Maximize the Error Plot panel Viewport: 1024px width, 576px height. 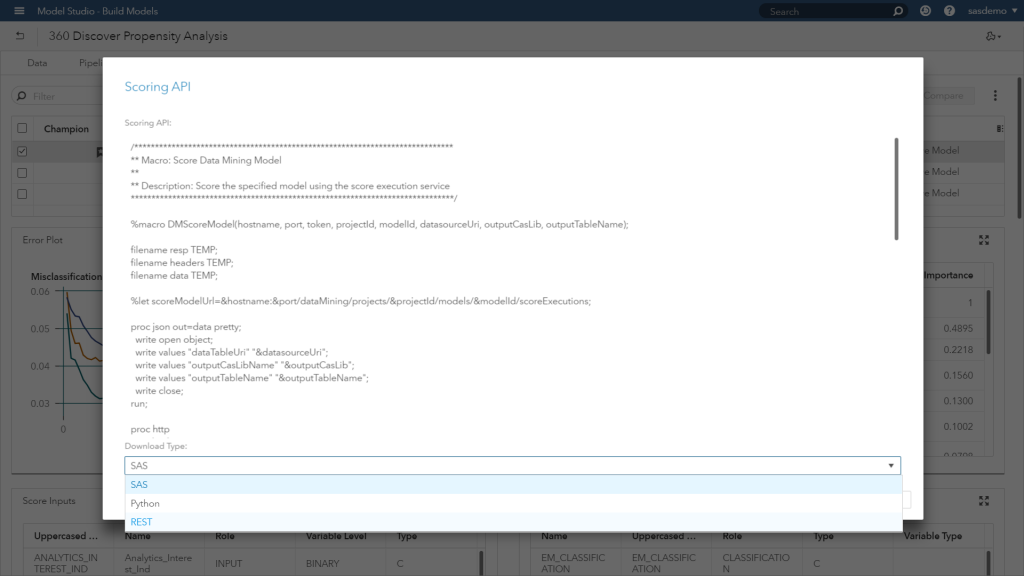coord(984,240)
